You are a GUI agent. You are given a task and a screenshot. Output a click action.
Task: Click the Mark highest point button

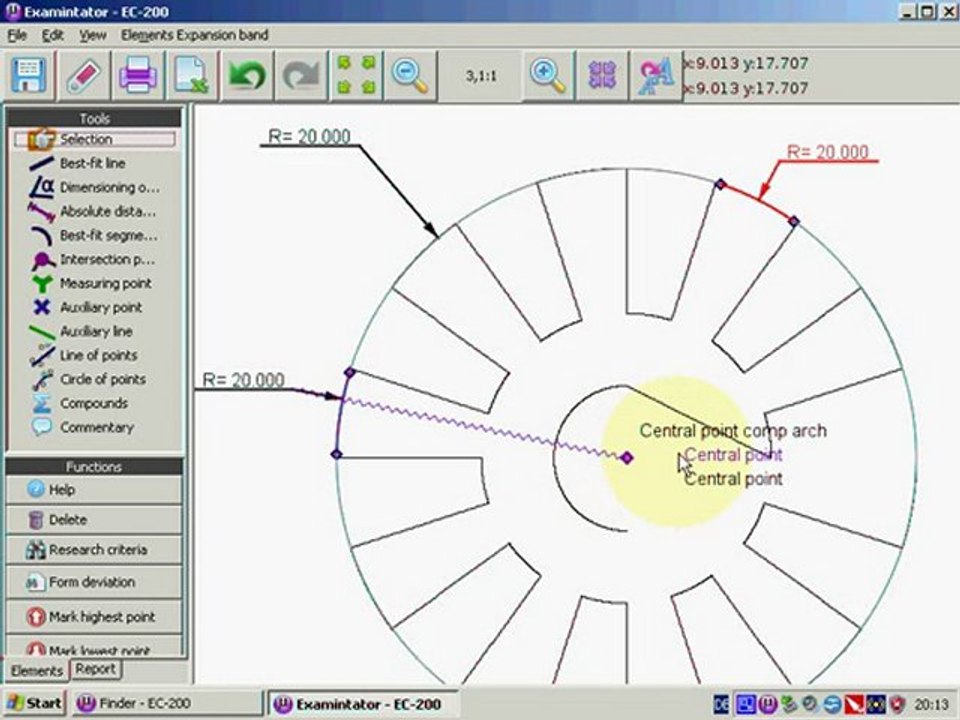coord(94,617)
